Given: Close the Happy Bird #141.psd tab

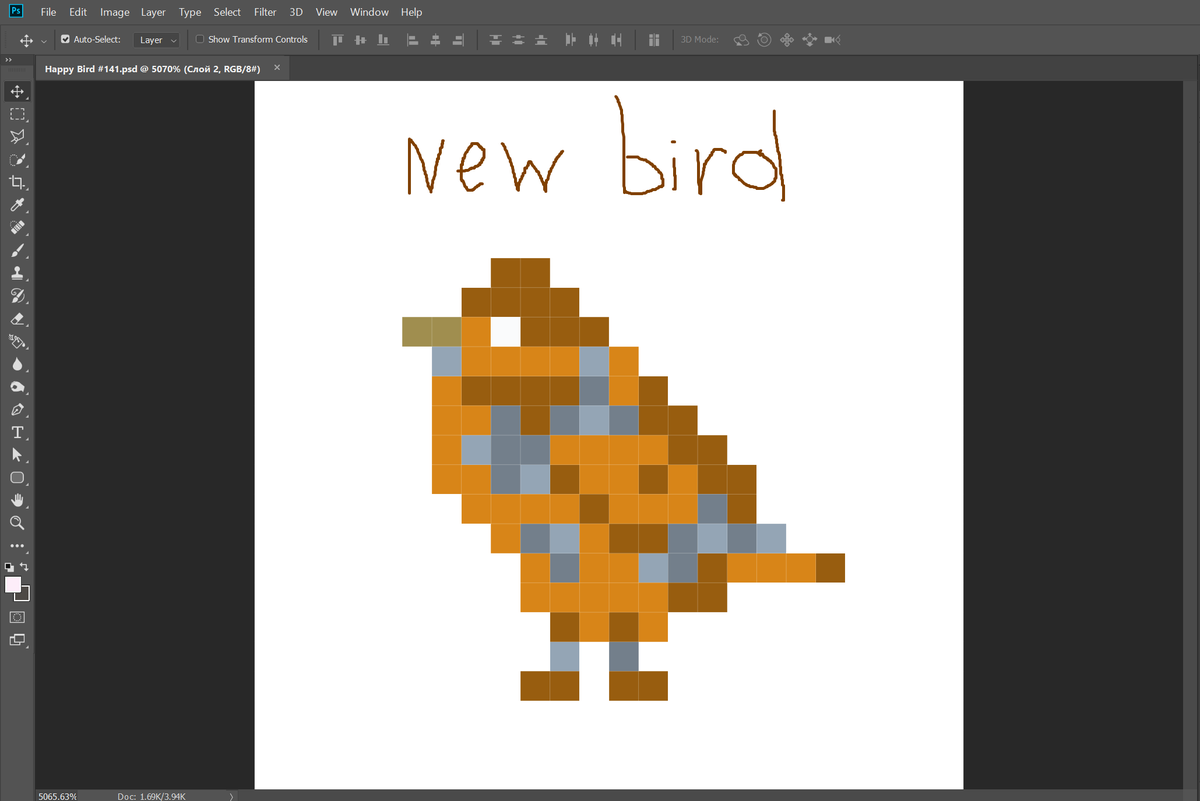Looking at the screenshot, I should click(277, 67).
